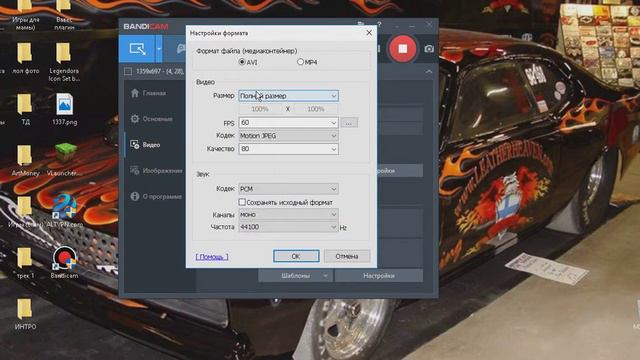Image resolution: width=640 pixels, height=360 pixels.
Task: Enable Сохранять исходный формат checkbox
Action: pos(242,202)
